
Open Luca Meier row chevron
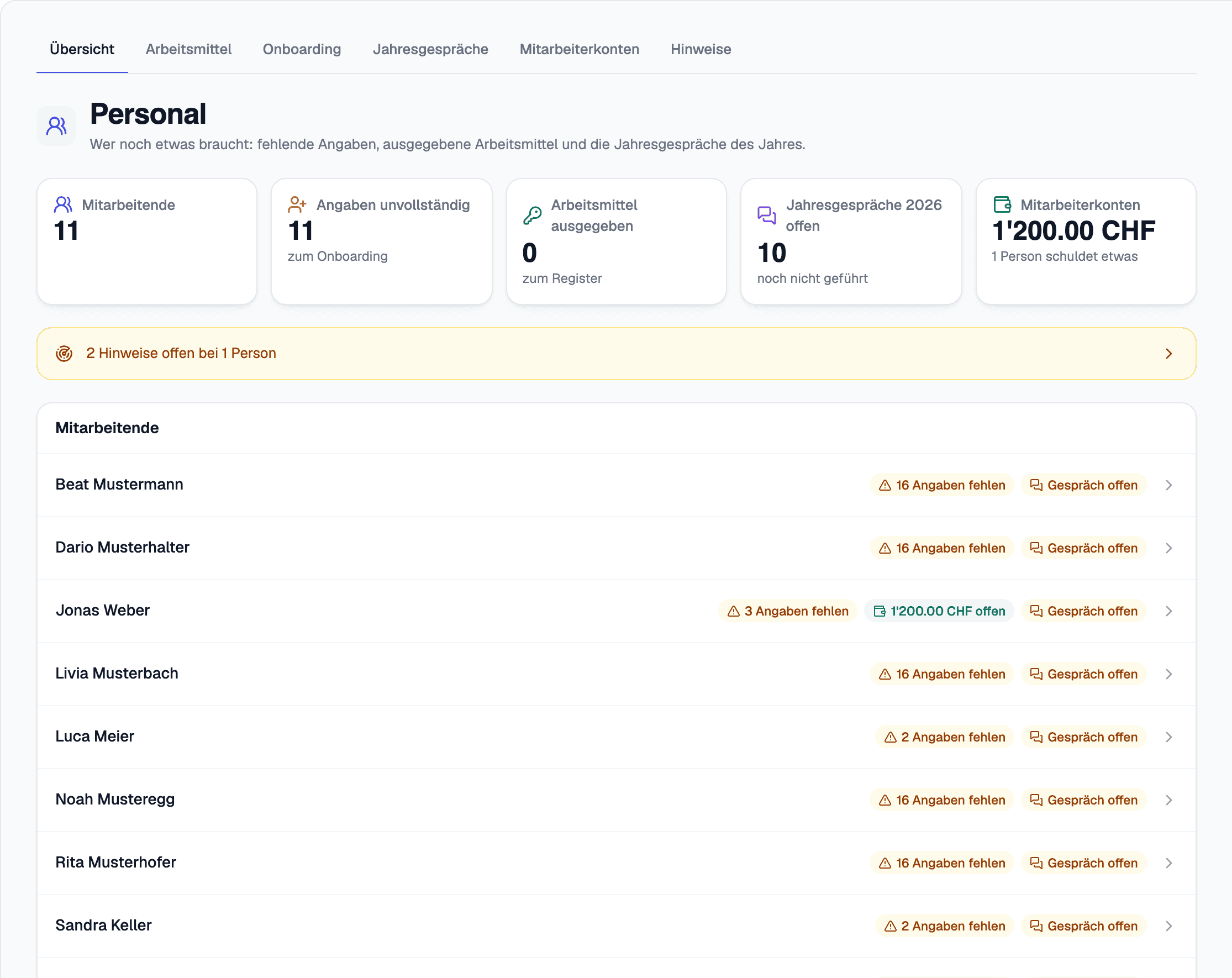coord(1169,737)
